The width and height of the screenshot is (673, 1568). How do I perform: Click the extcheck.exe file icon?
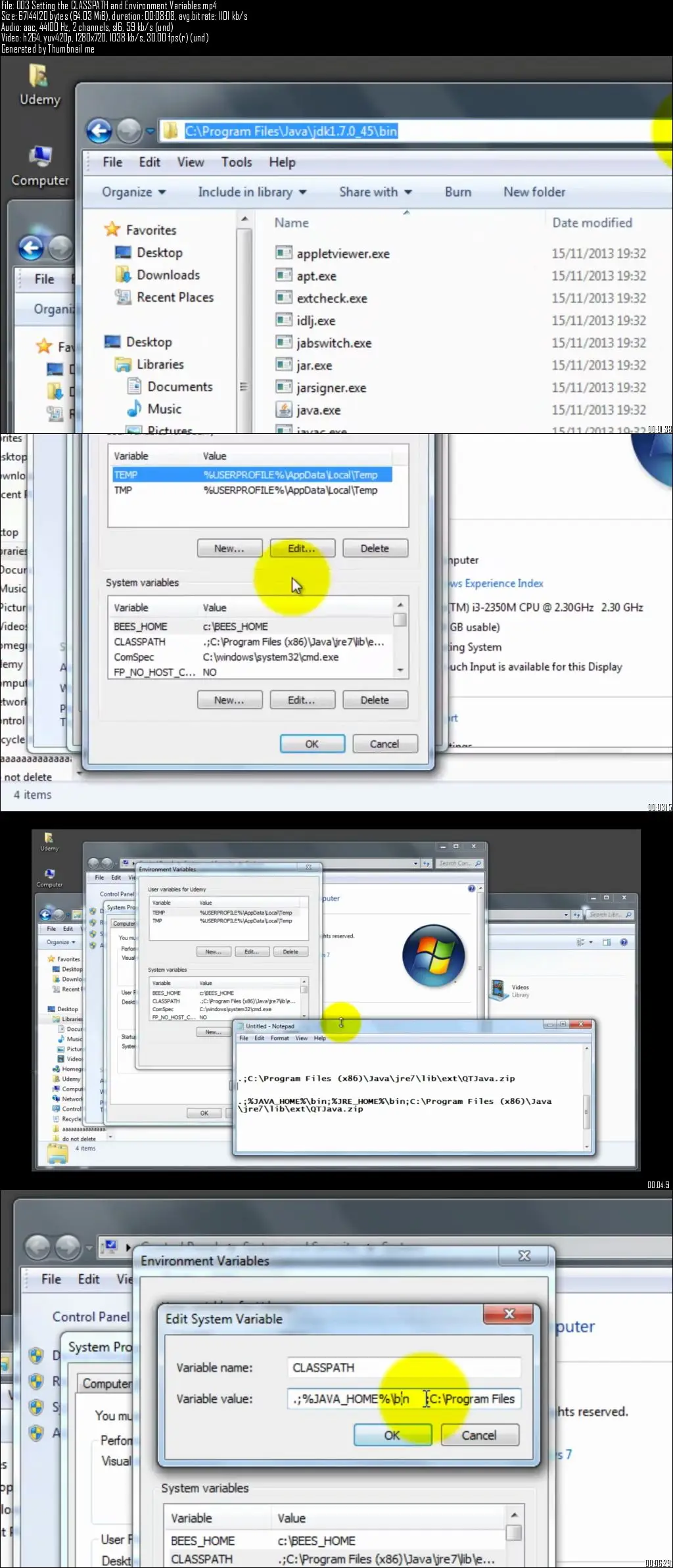coord(284,298)
